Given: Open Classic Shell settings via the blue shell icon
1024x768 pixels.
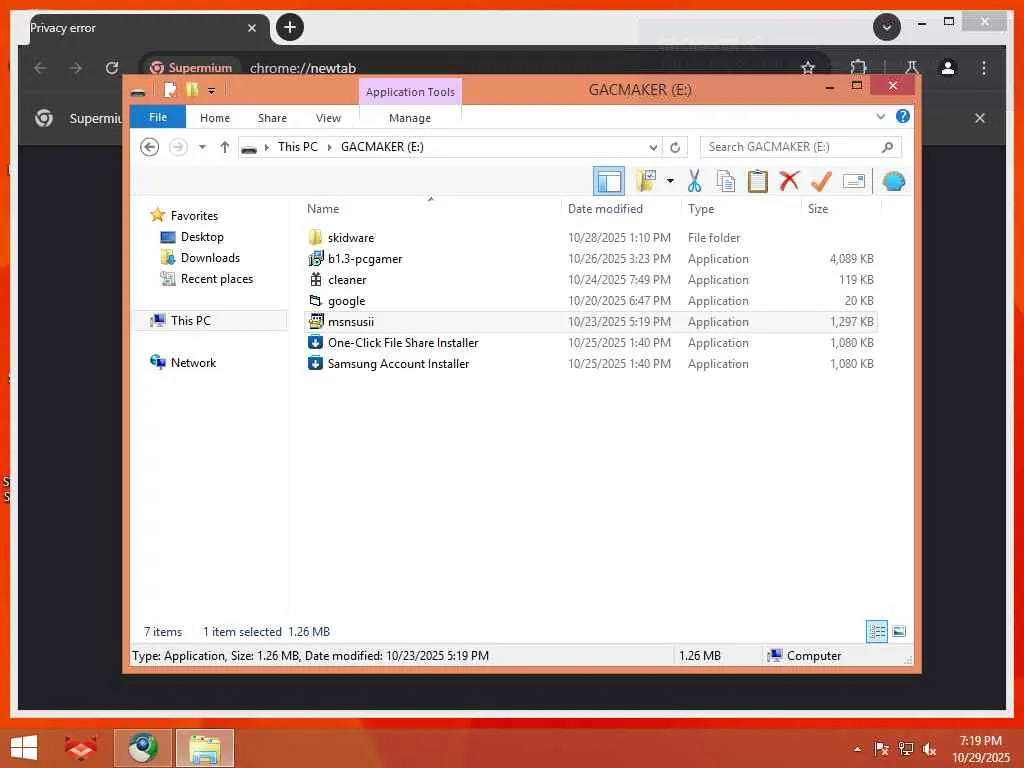Looking at the screenshot, I should (x=893, y=181).
